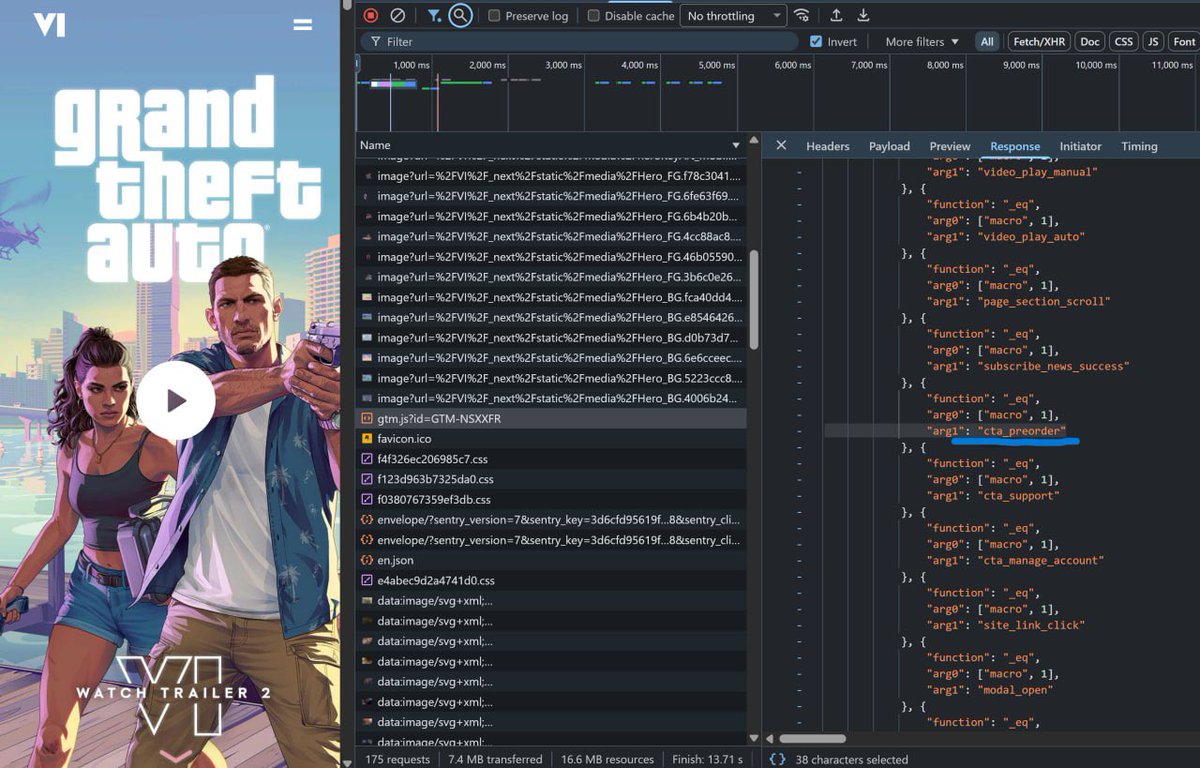
Task: Click the 7.4 MB transferred status entry
Action: coord(495,759)
